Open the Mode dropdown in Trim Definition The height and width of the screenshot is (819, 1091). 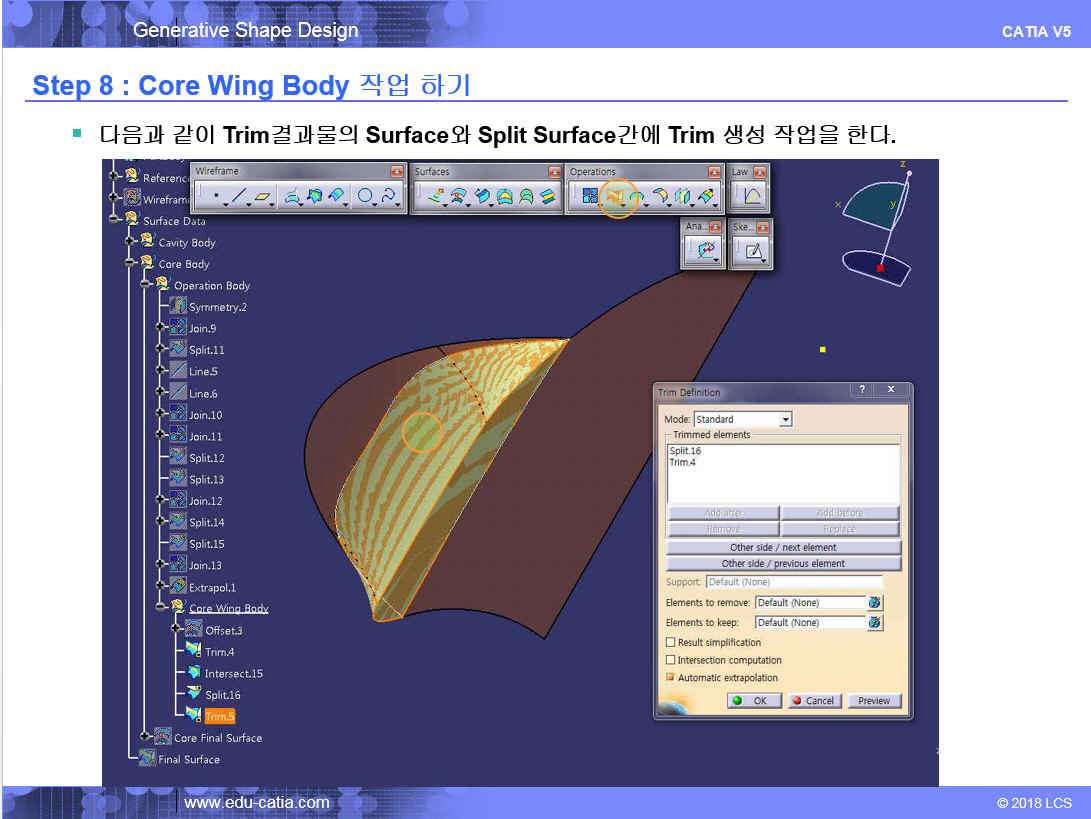click(786, 419)
